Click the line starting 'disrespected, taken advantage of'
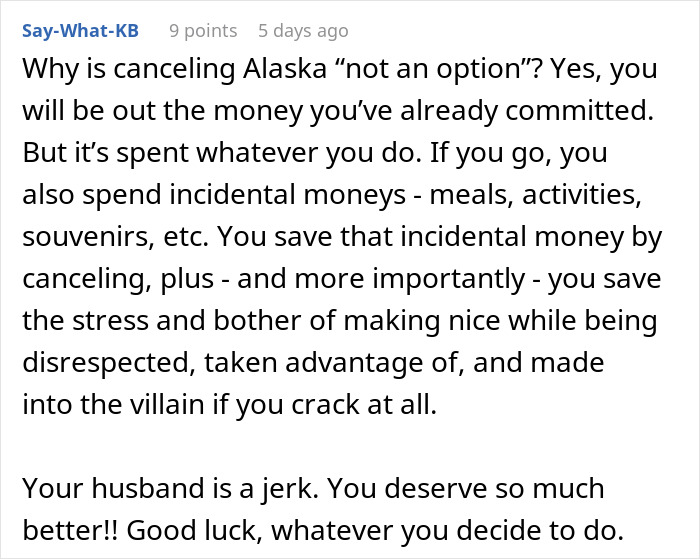700x559 pixels. pos(313,363)
